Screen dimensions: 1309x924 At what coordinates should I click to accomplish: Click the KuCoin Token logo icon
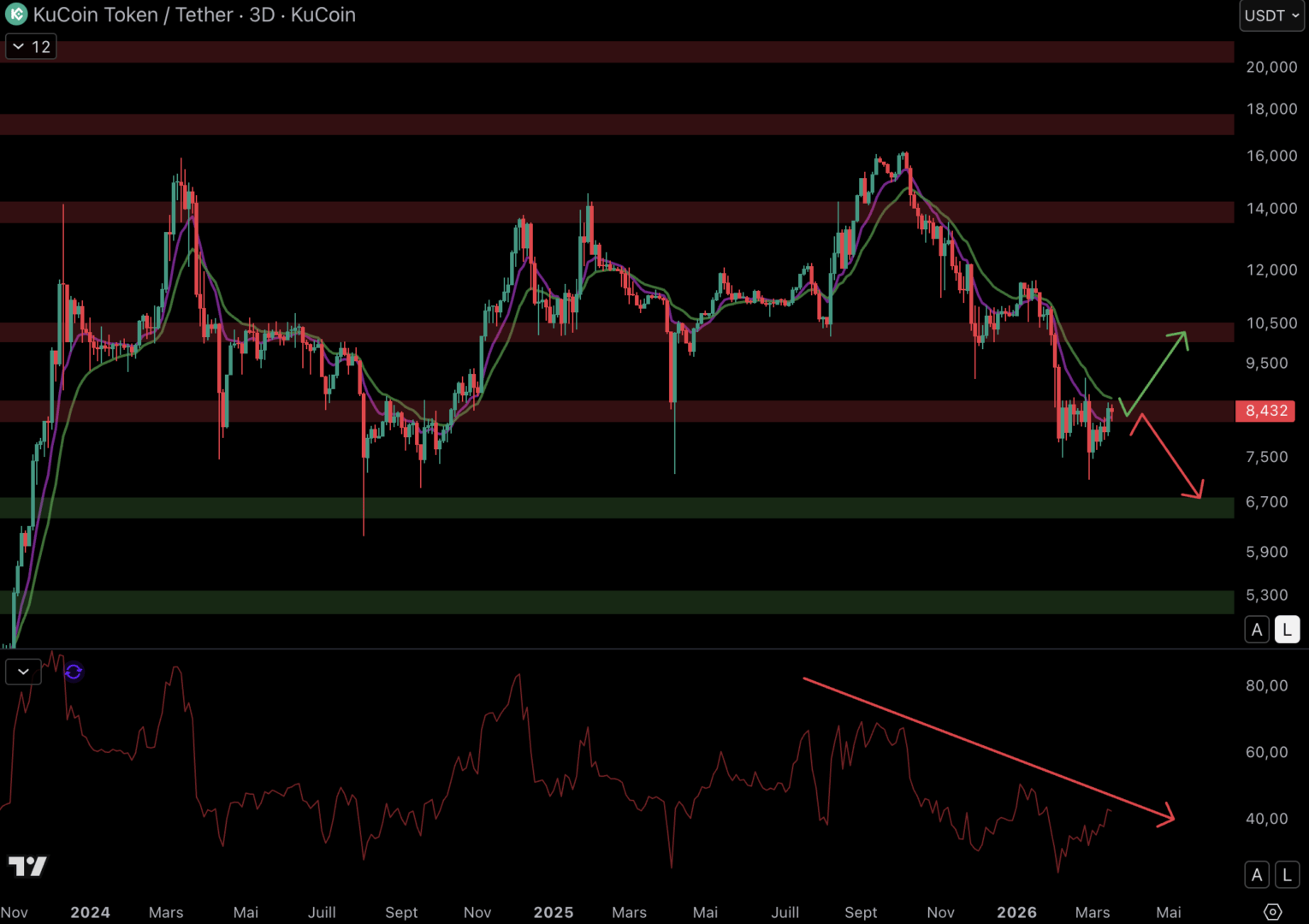coord(16,15)
